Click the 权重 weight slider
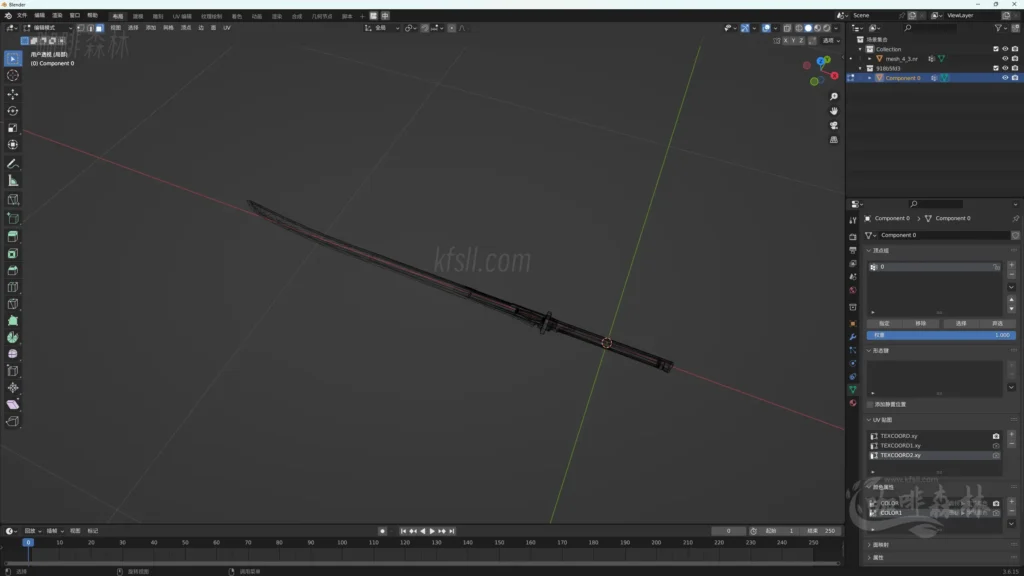The image size is (1024, 576). (940, 335)
